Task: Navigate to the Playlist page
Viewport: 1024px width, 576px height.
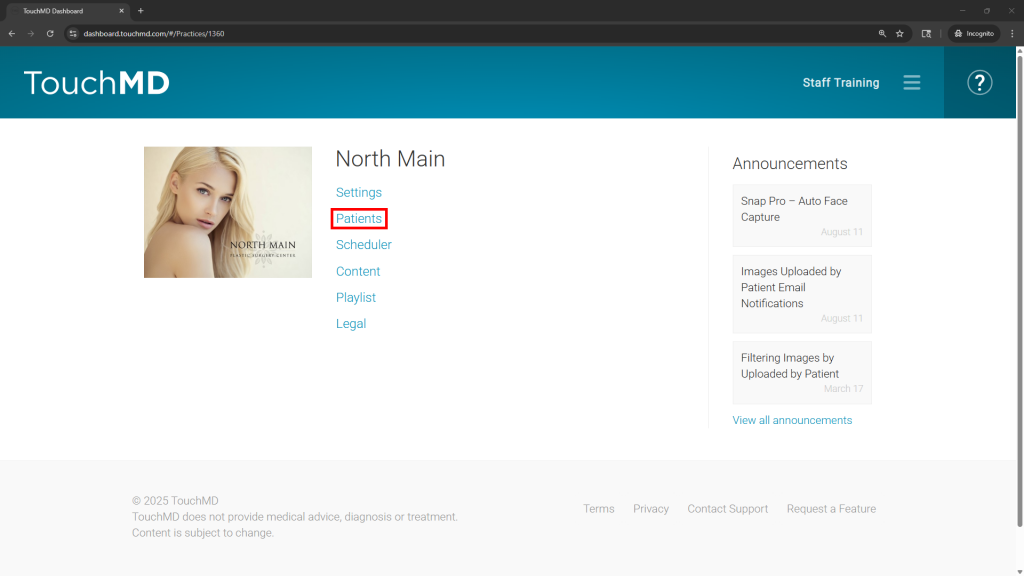Action: pyautogui.click(x=356, y=298)
